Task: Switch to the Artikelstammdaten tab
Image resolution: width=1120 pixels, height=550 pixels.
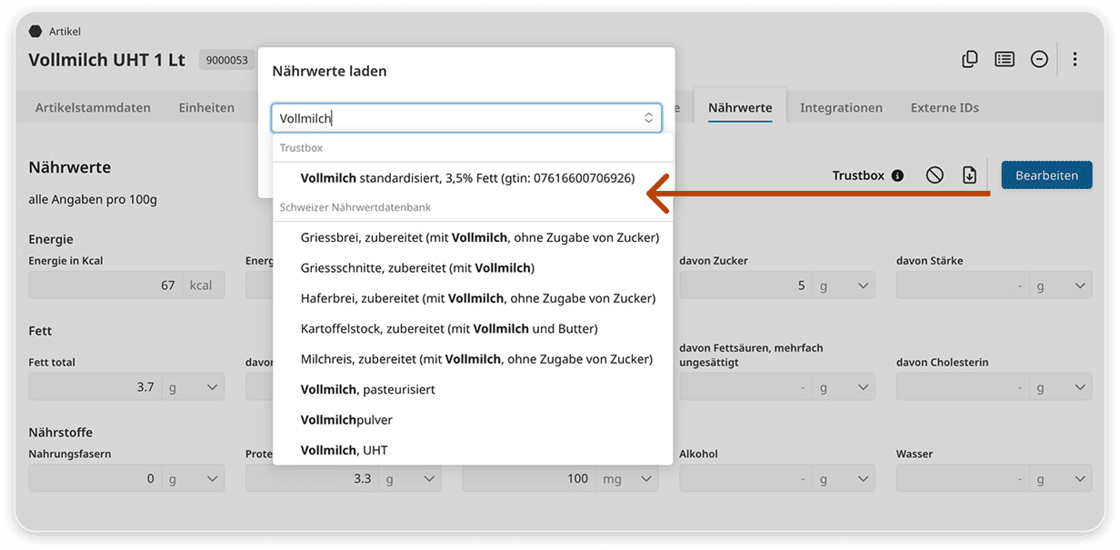Action: 93,108
